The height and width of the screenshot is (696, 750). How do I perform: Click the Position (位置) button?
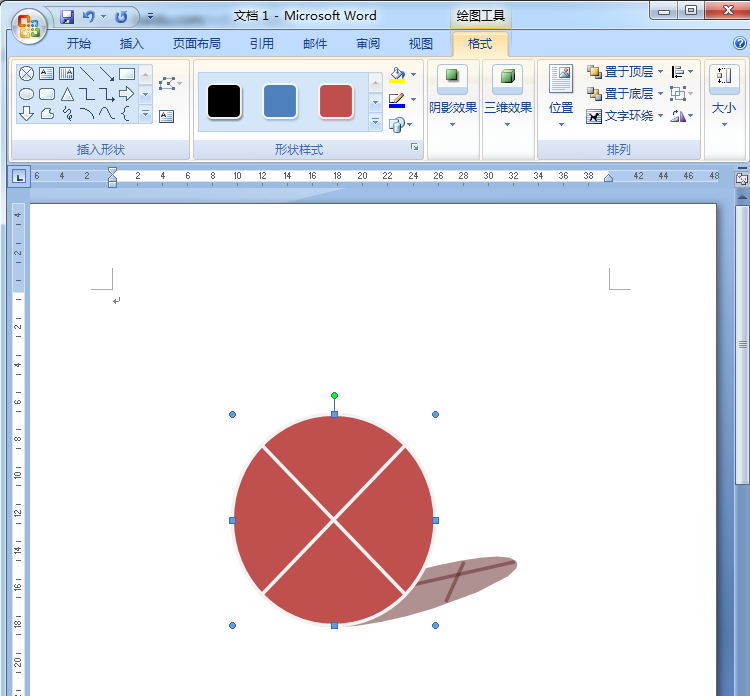pyautogui.click(x=561, y=97)
